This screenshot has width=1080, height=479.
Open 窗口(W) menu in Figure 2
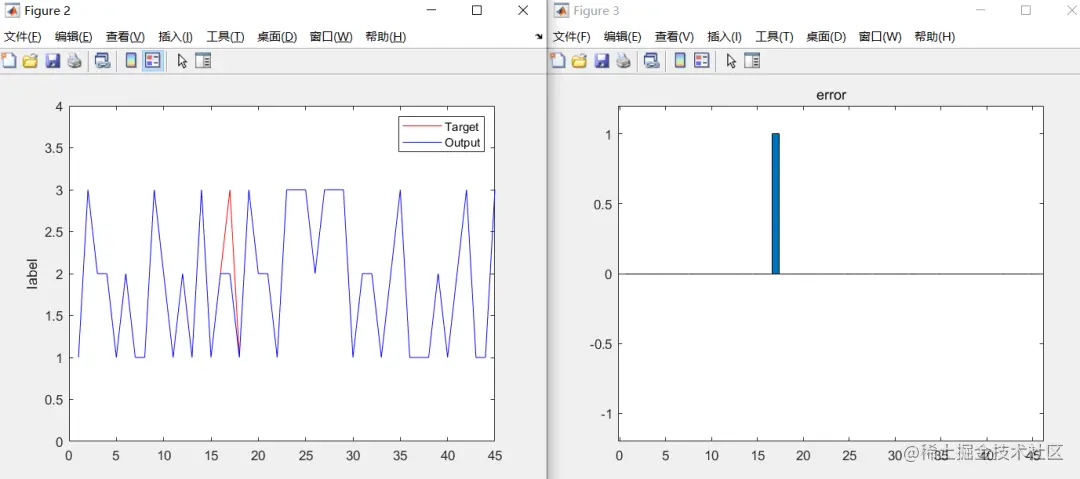tap(331, 37)
